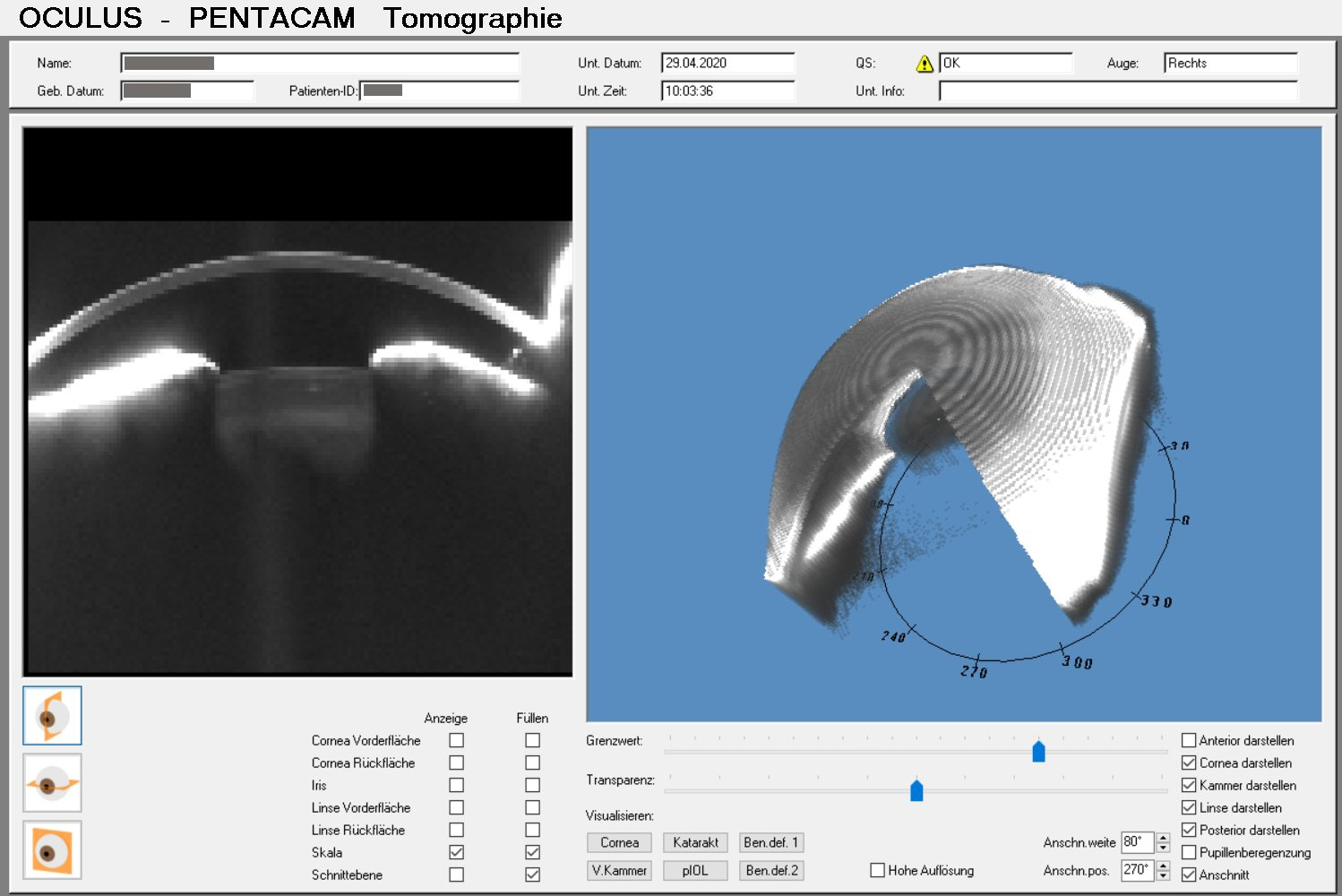Click the V.Kammer preset button
1342x896 pixels.
(619, 870)
